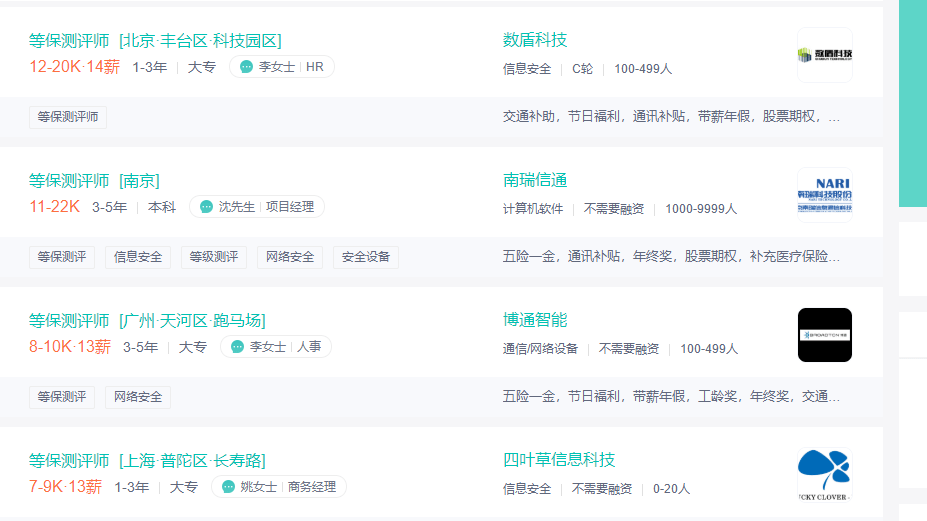Open NARI 南瑞信通 company logo
Screen dimensions: 927x521
824,195
